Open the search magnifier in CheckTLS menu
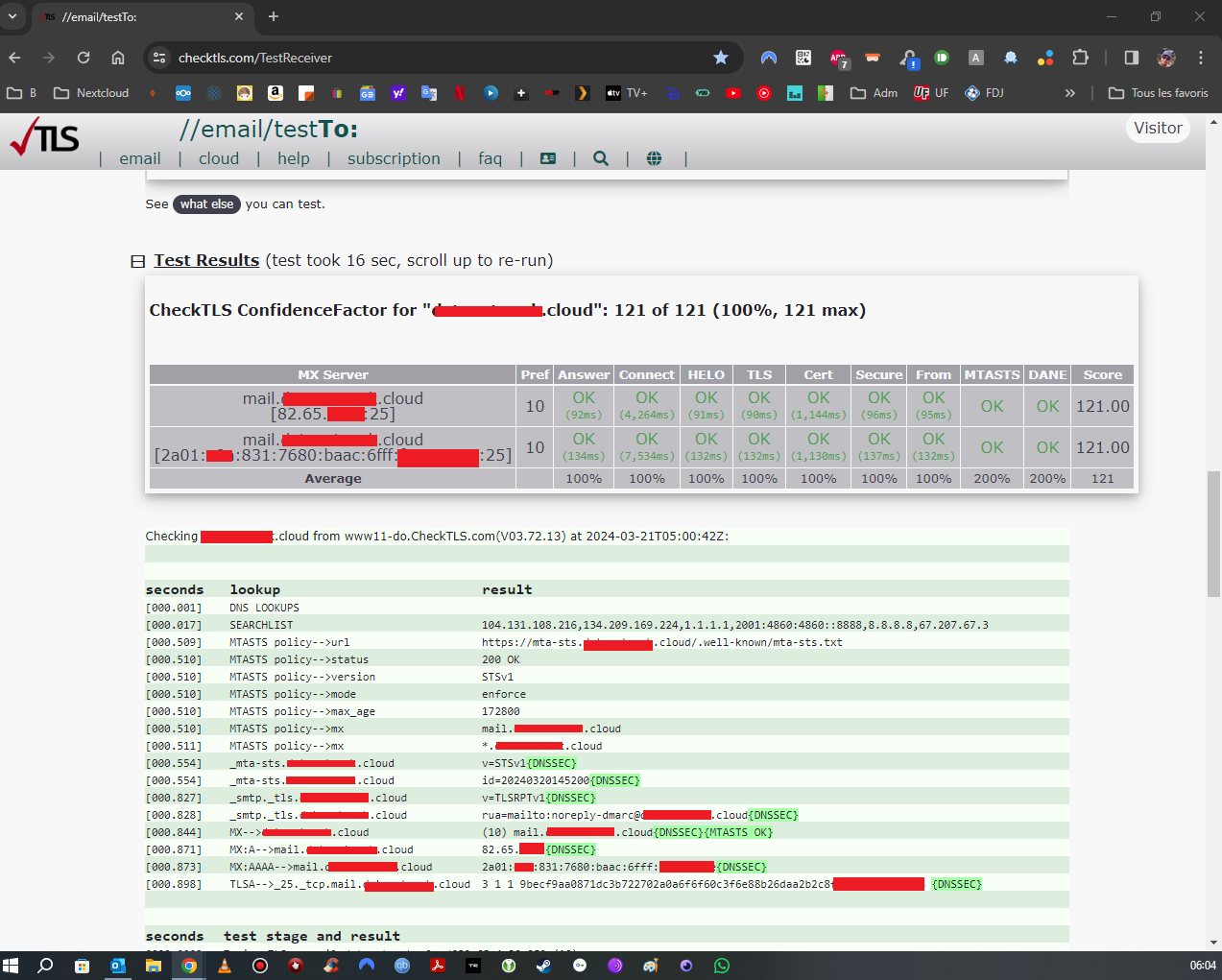 click(601, 158)
